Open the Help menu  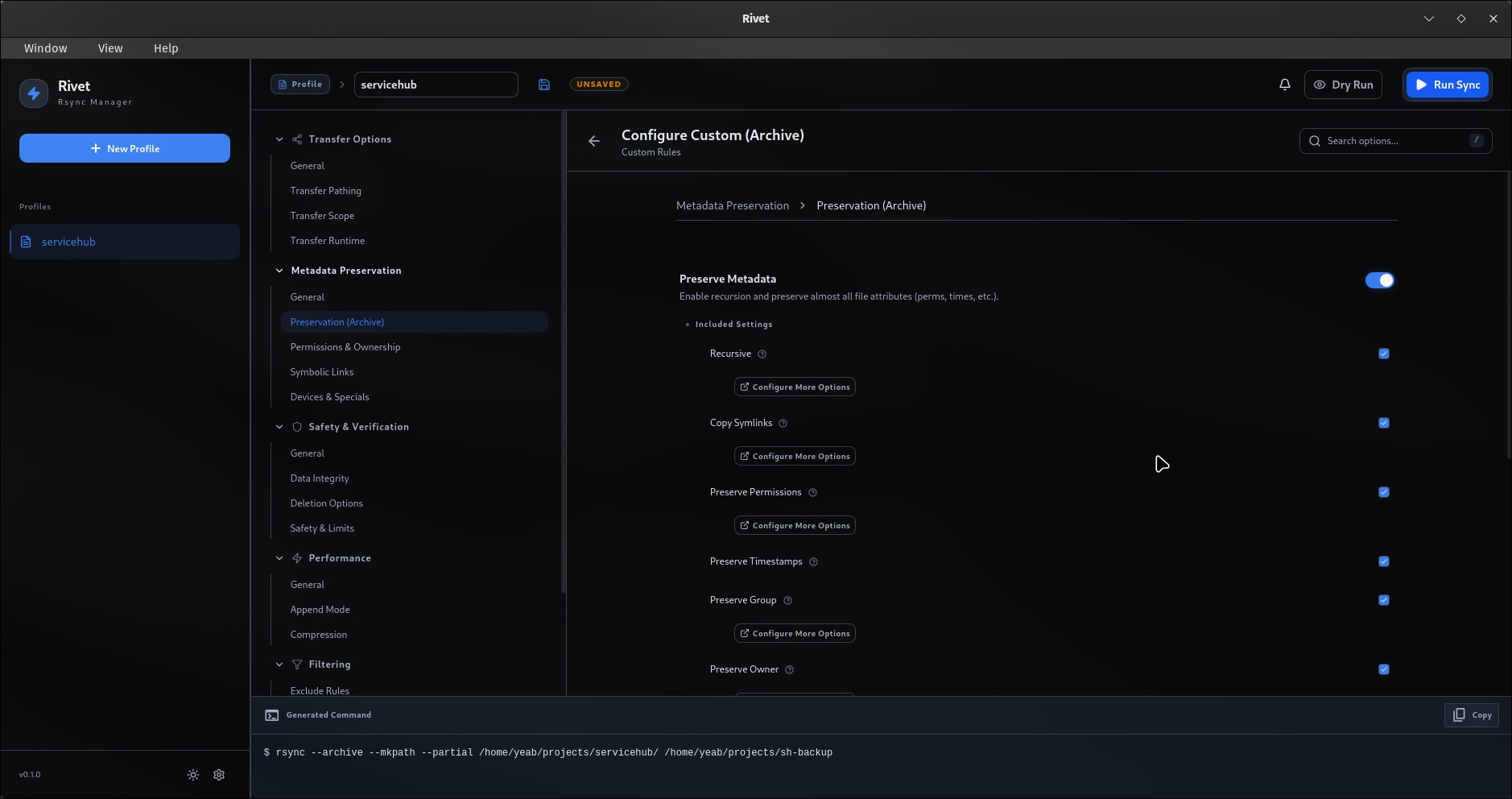(x=166, y=48)
